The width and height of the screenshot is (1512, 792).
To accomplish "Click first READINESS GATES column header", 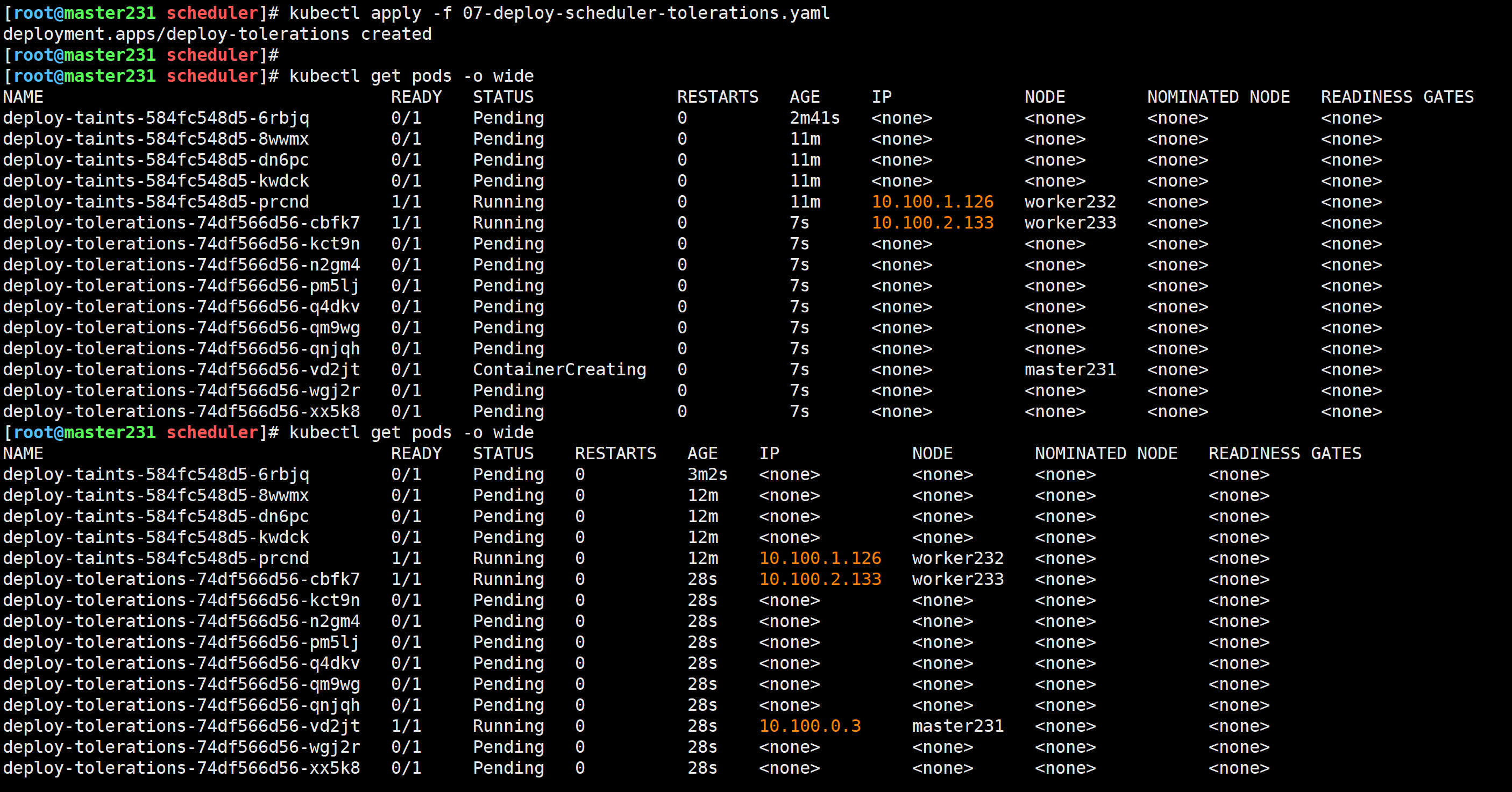I will tap(1397, 97).
